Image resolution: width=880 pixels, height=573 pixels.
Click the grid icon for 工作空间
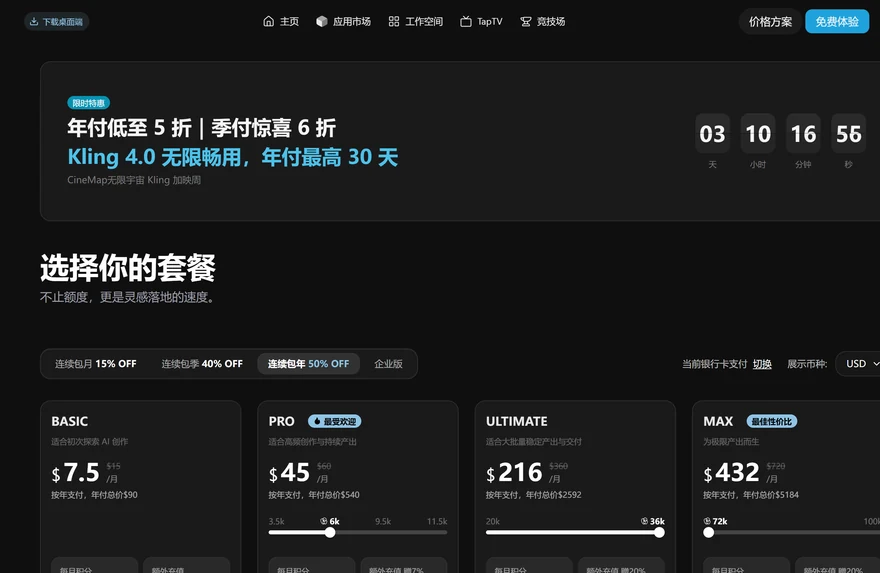click(x=394, y=21)
